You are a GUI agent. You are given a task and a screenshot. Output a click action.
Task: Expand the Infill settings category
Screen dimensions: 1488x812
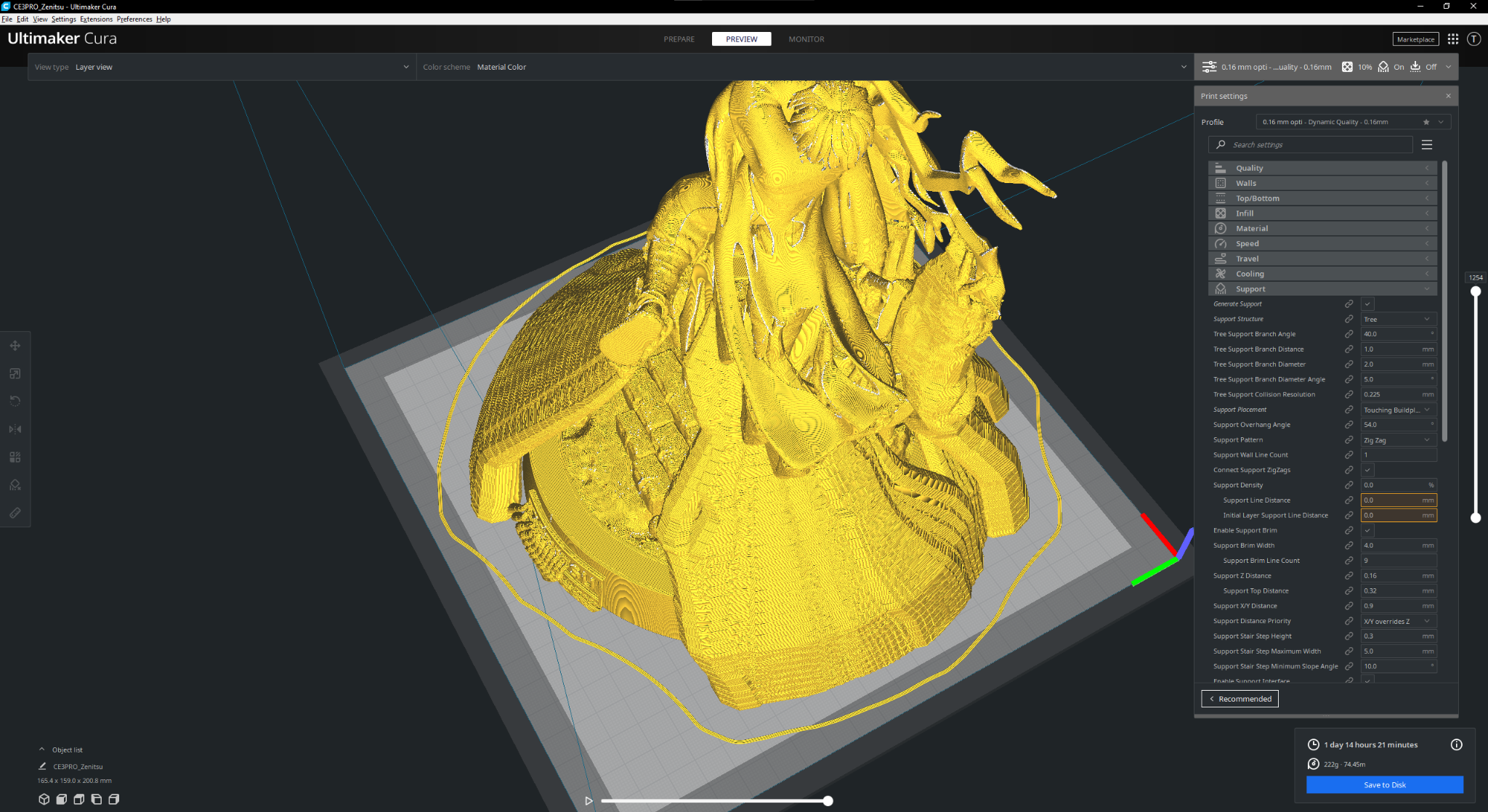[x=1322, y=214]
